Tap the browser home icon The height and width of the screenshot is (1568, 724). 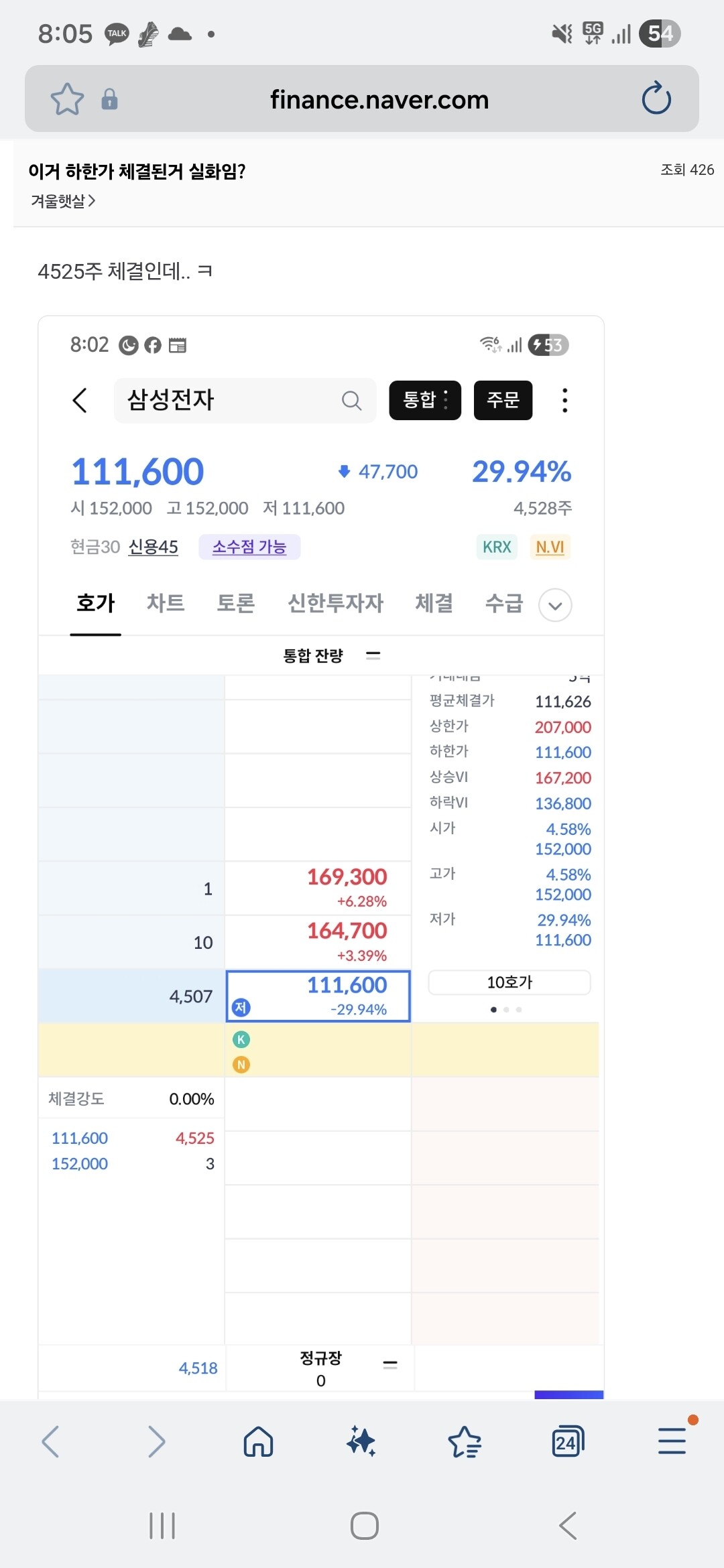tap(258, 1441)
